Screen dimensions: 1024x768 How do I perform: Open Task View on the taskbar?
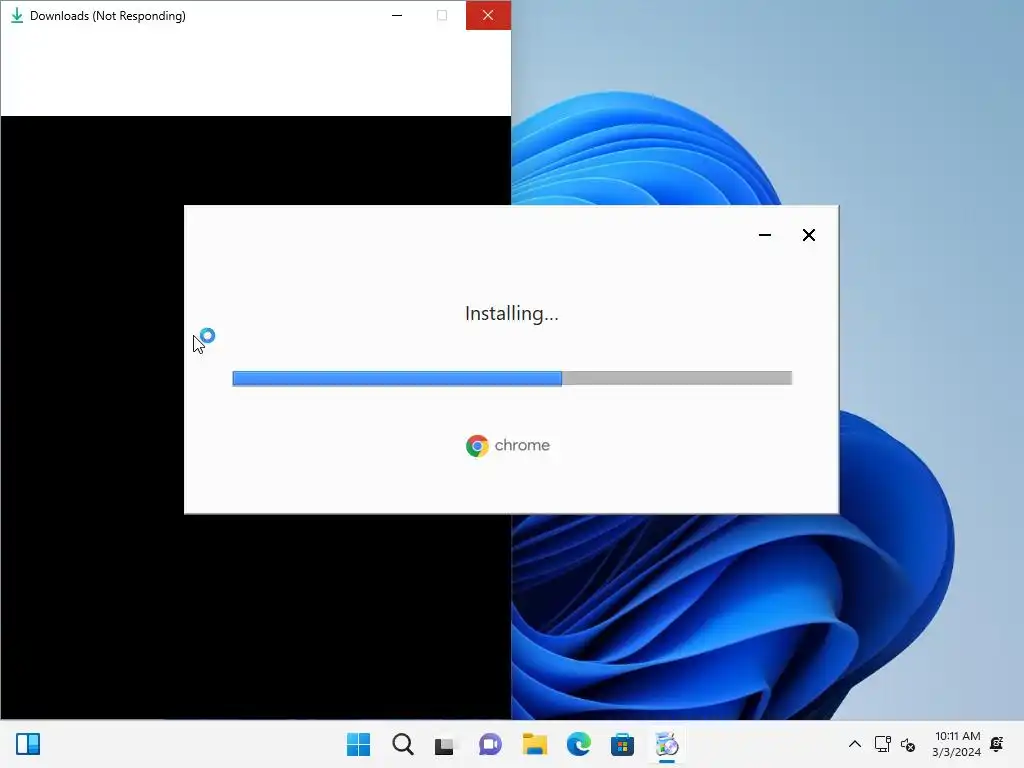tap(445, 744)
